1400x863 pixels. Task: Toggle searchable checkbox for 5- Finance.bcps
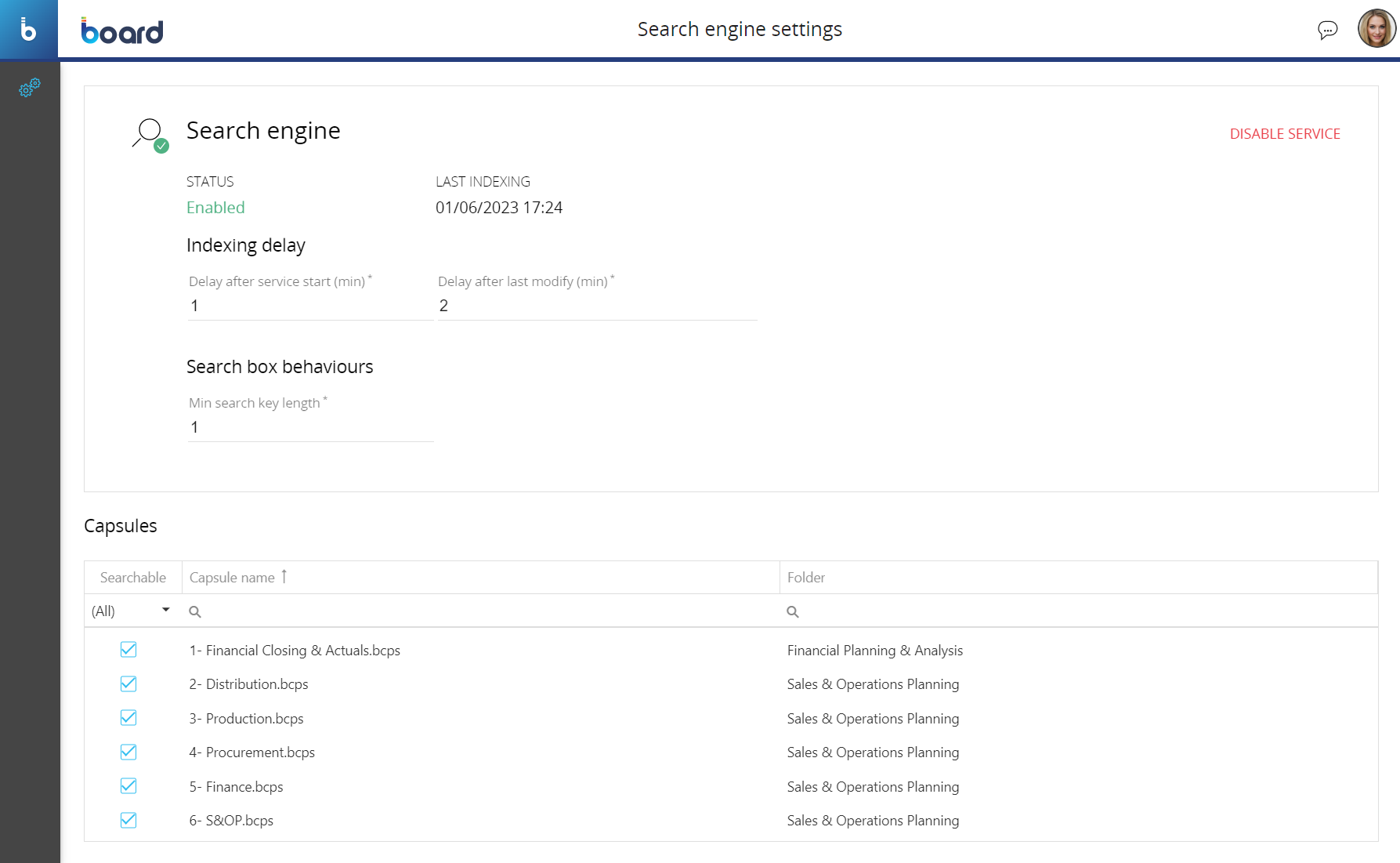(x=128, y=786)
